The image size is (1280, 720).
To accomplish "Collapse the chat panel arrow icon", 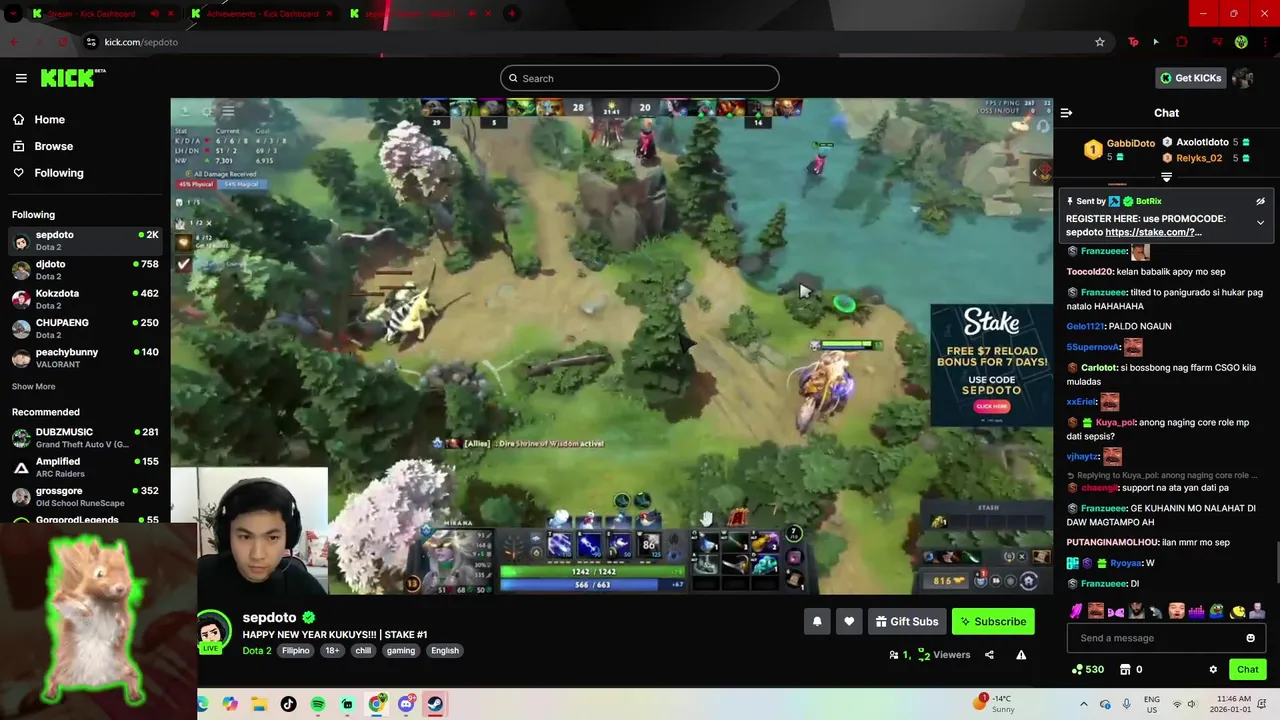I will 1066,113.
